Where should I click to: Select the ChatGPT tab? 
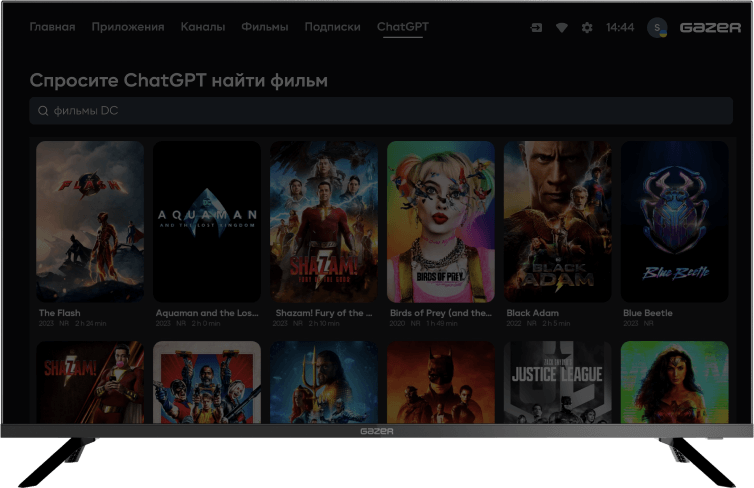point(402,27)
